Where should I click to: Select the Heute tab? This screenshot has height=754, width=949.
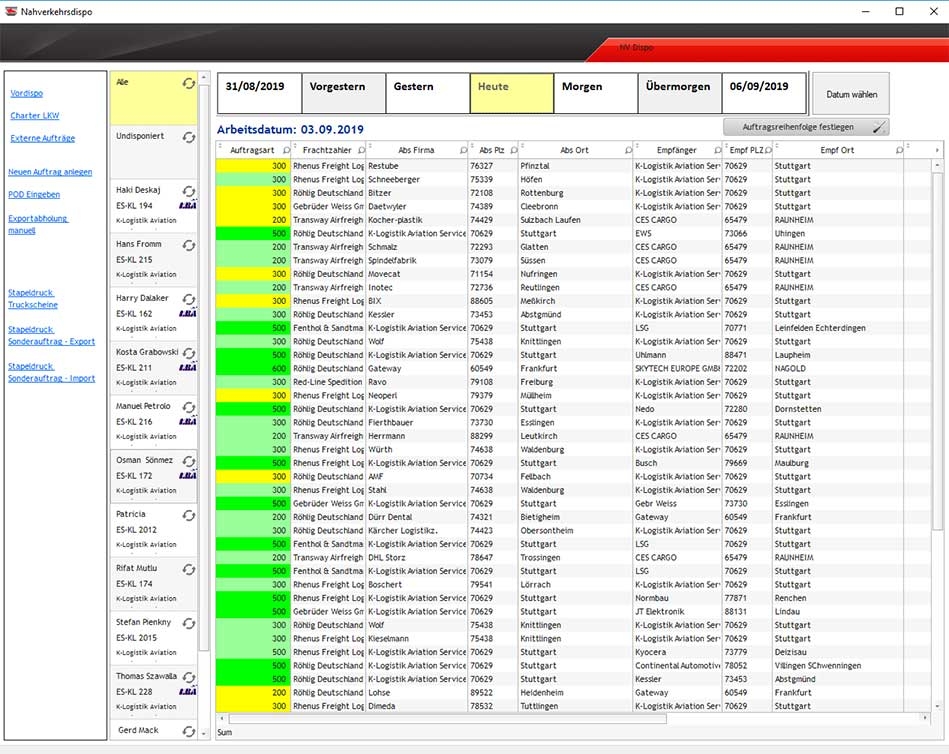coord(512,93)
